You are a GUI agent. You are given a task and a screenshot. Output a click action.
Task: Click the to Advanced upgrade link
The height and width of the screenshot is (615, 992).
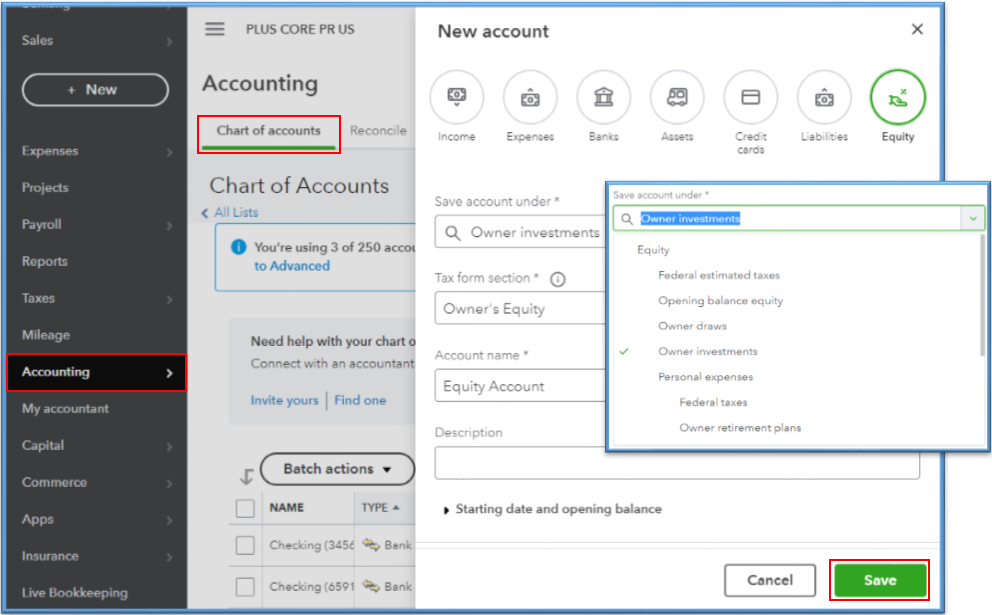(292, 266)
